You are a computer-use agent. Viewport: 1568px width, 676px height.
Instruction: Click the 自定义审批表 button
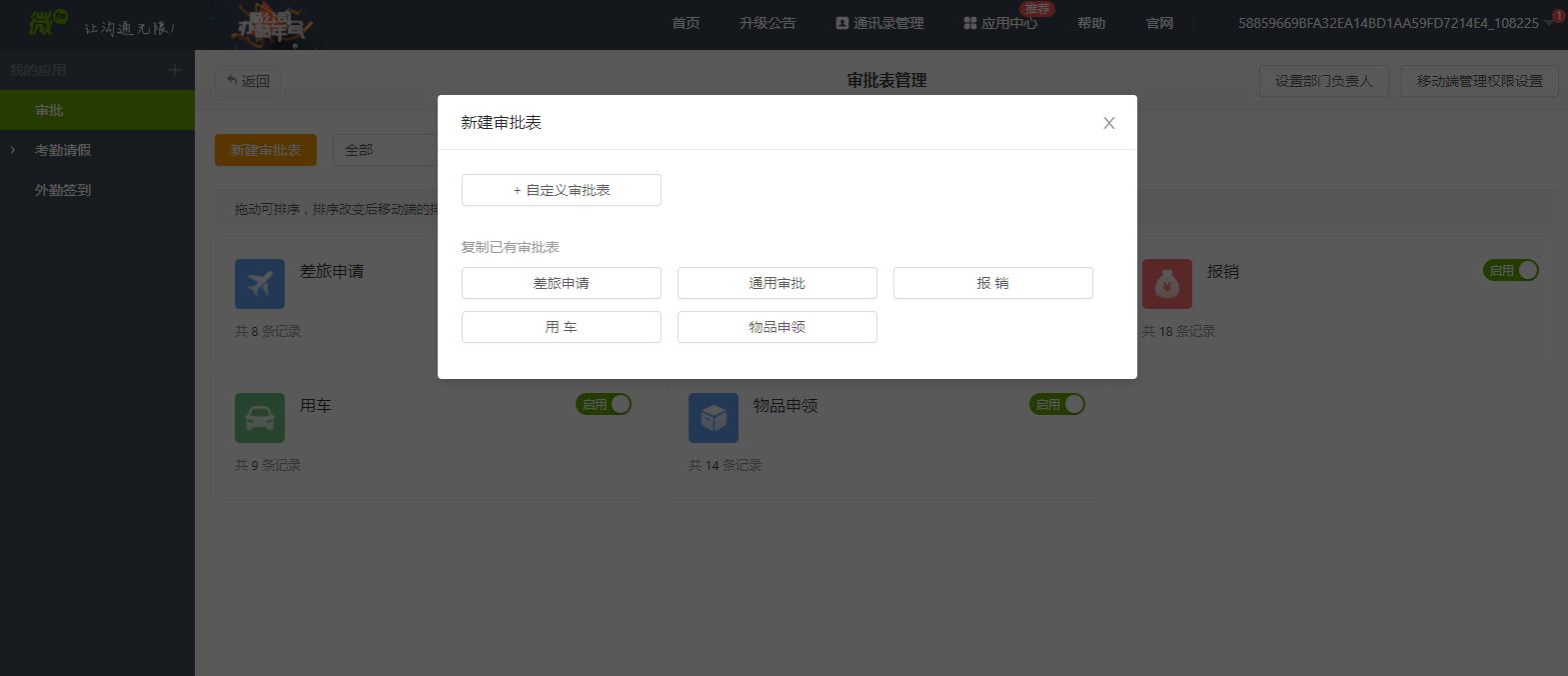pyautogui.click(x=562, y=190)
